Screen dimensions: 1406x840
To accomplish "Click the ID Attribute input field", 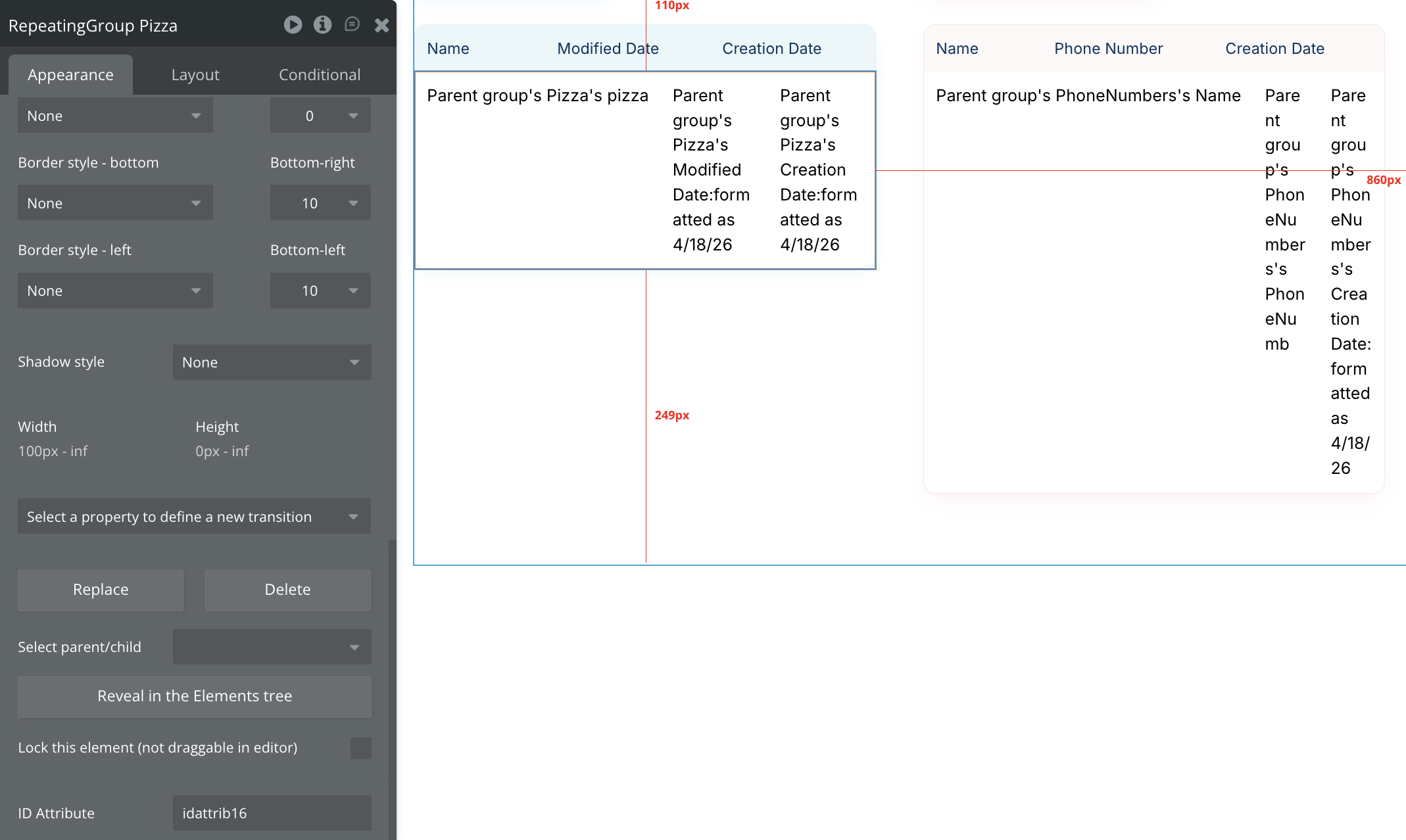I will point(272,813).
